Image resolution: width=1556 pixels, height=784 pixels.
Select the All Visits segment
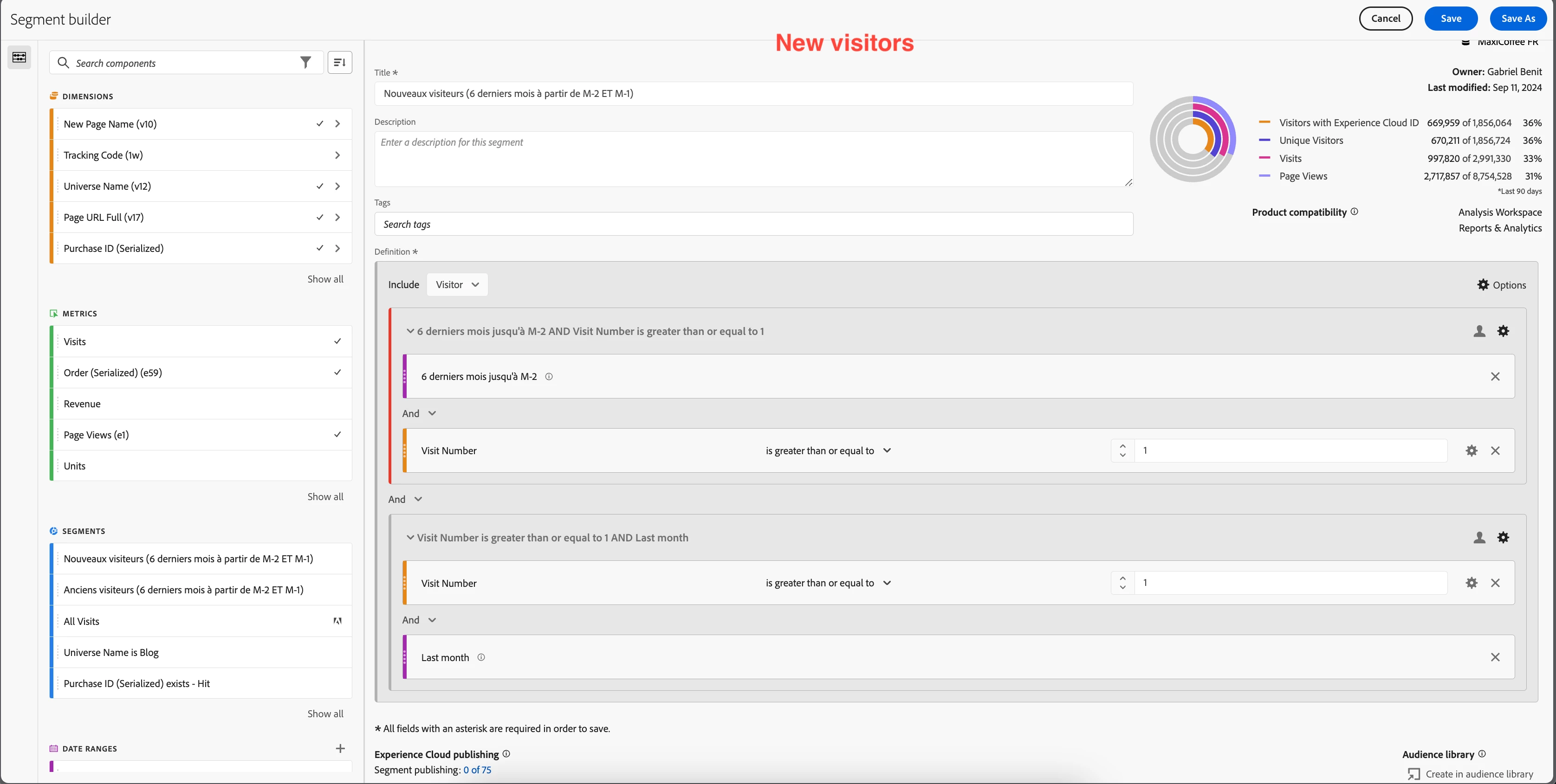click(x=82, y=621)
